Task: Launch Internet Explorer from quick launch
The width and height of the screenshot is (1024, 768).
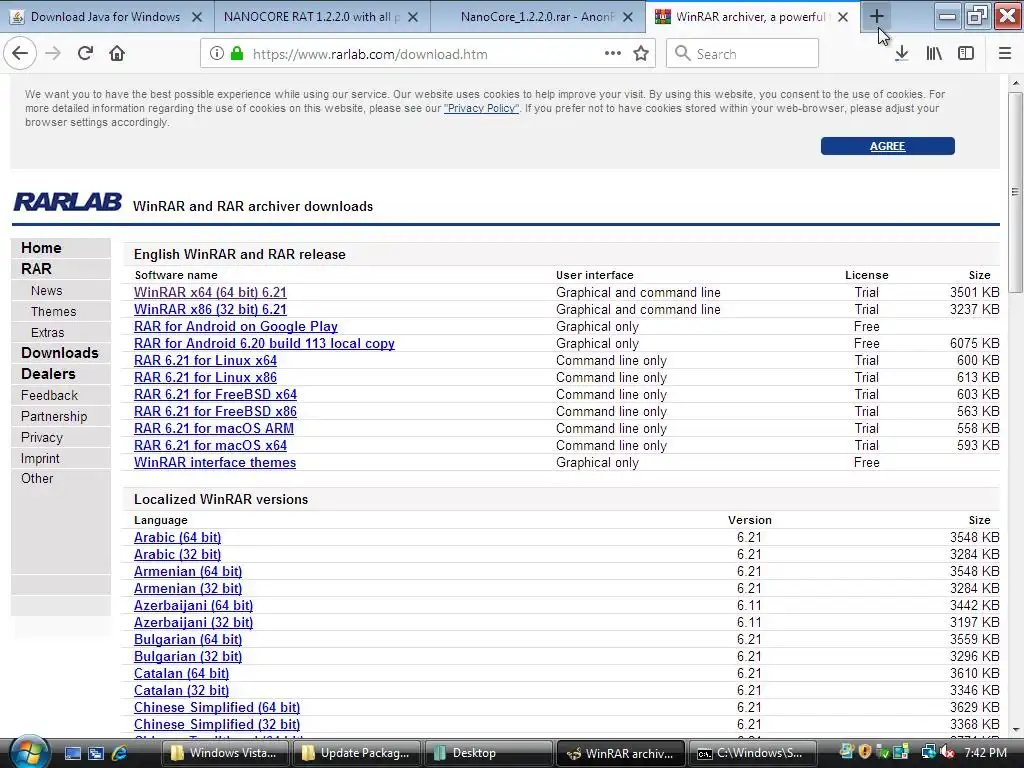Action: pyautogui.click(x=120, y=753)
